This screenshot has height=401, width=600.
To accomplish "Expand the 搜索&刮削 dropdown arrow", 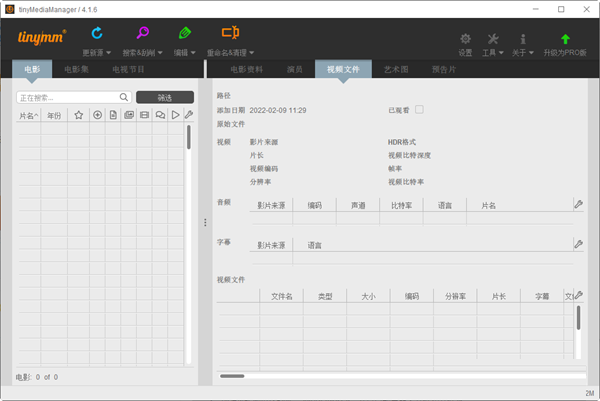I will 160,52.
